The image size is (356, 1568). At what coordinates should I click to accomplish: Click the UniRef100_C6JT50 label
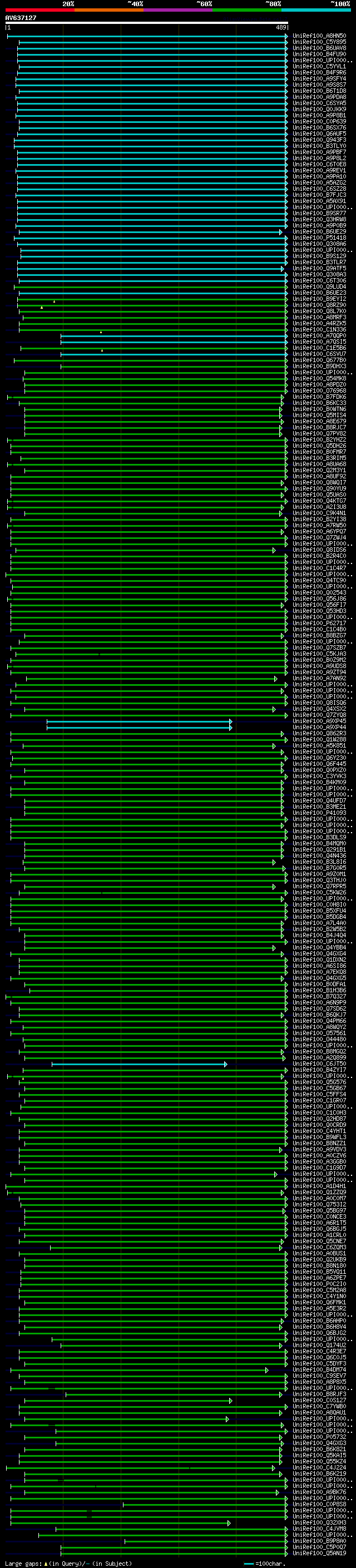click(319, 1064)
